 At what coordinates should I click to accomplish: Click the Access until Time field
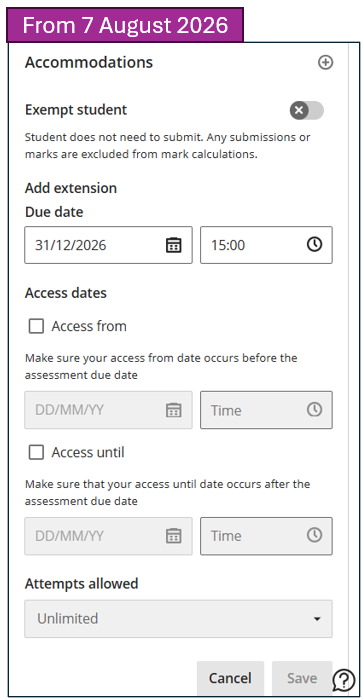point(266,536)
